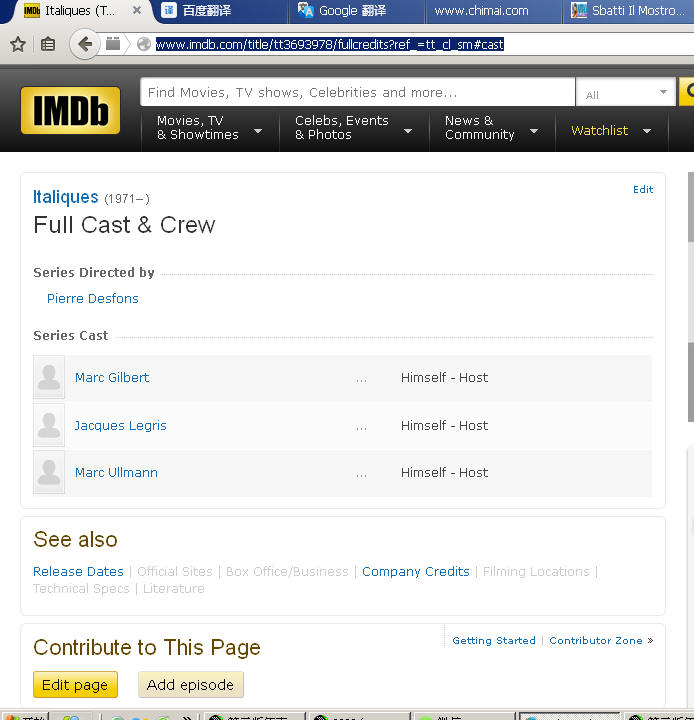This screenshot has width=694, height=720.
Task: Click Marc Ullmann's placeholder photo
Action: [49, 472]
